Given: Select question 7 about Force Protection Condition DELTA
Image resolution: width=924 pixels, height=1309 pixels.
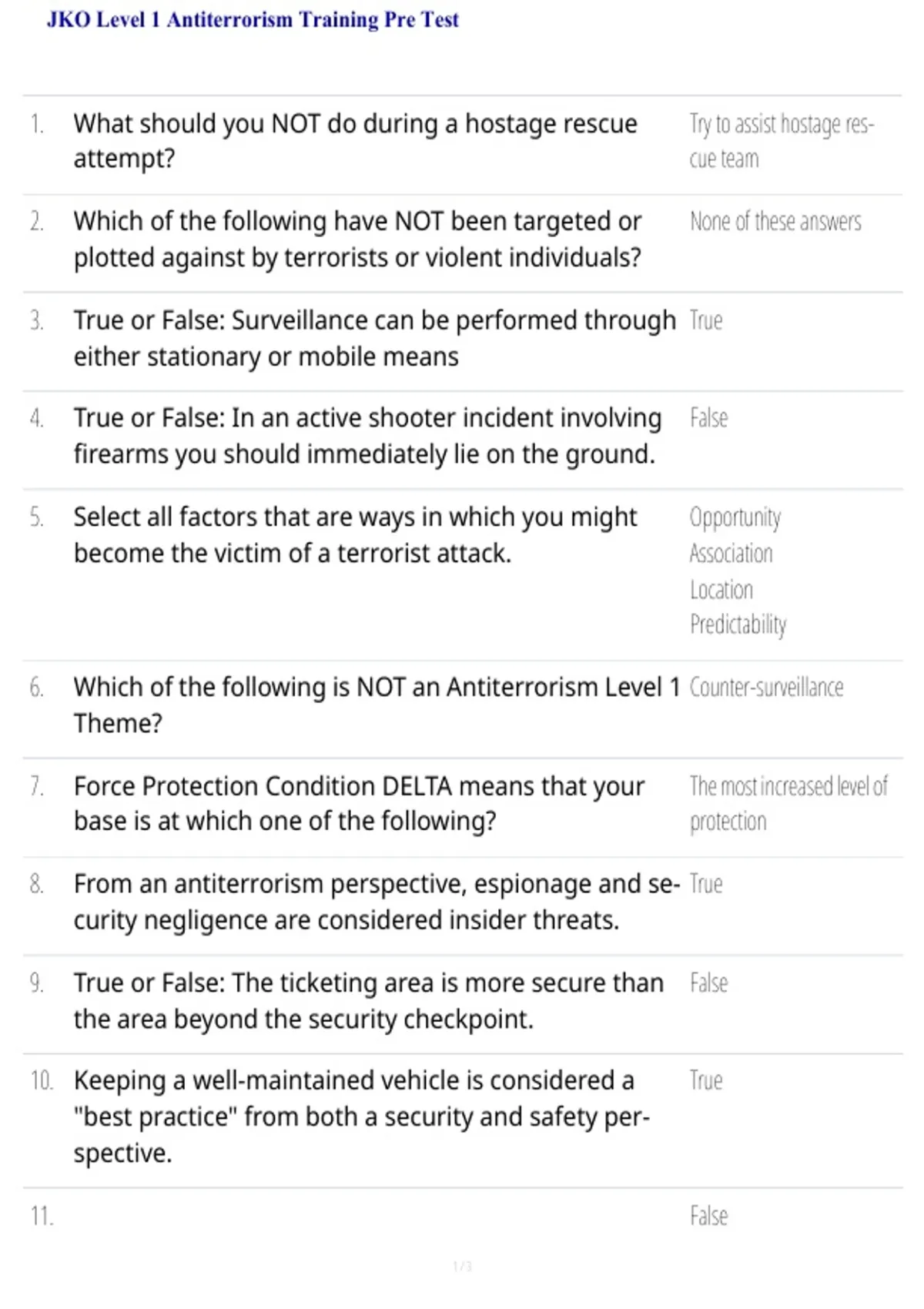Looking at the screenshot, I should 359,803.
